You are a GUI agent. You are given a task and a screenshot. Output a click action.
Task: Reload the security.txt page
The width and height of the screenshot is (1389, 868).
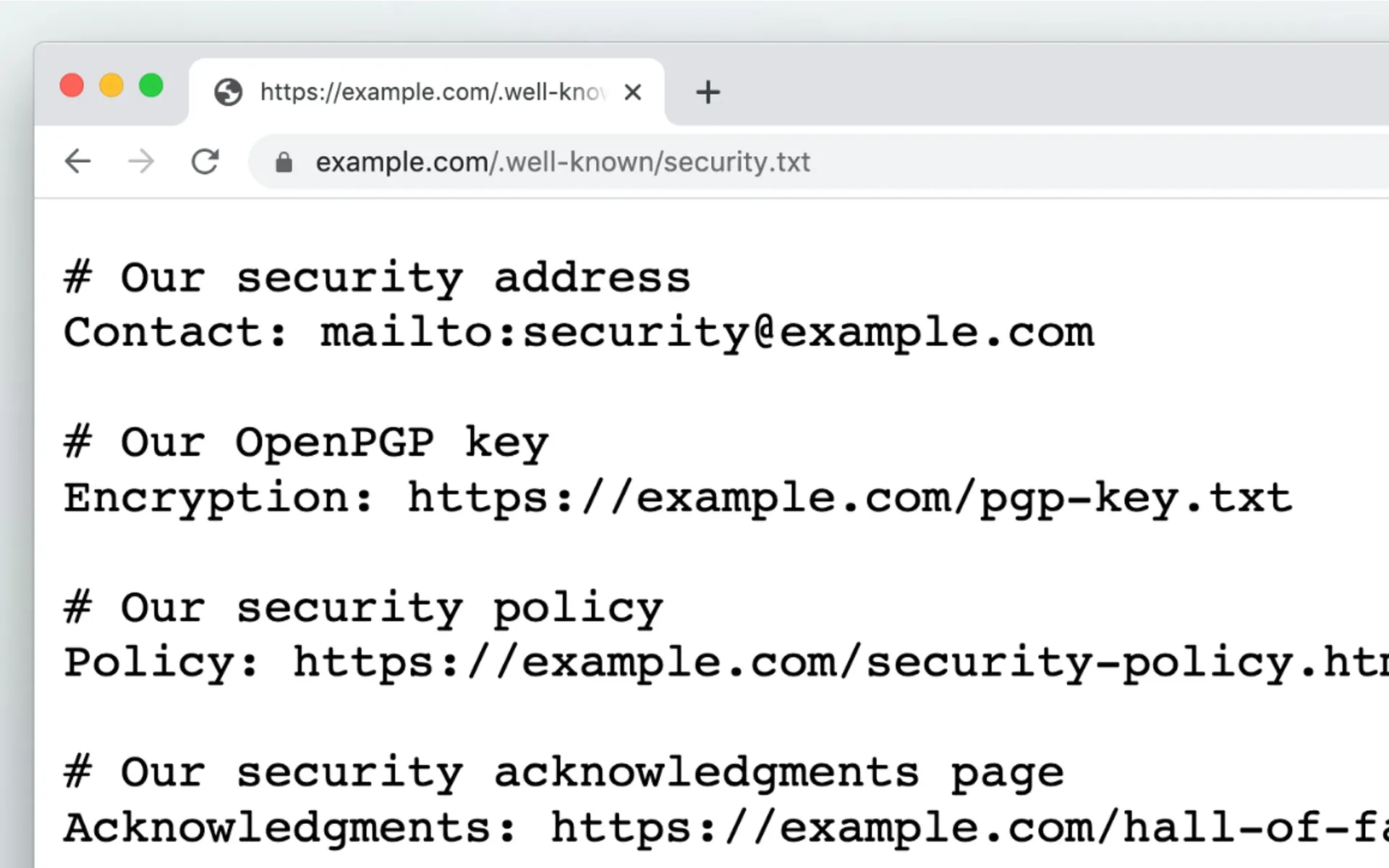pyautogui.click(x=205, y=161)
